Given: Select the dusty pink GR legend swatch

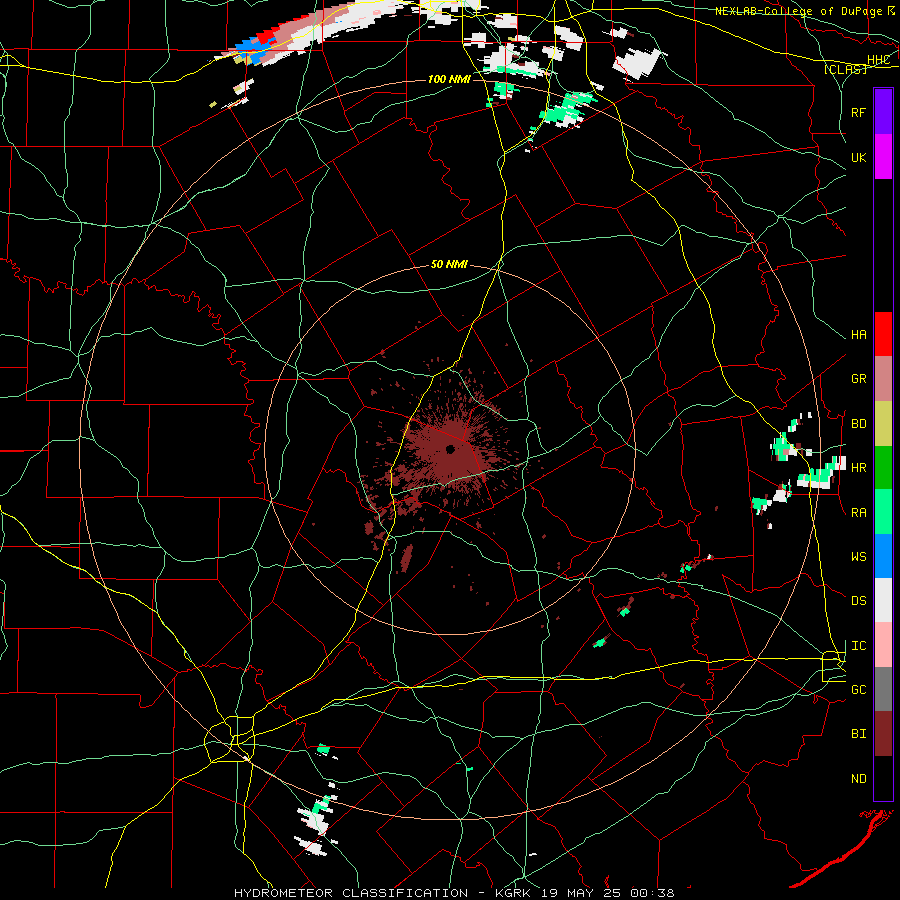Looking at the screenshot, I should click(883, 379).
